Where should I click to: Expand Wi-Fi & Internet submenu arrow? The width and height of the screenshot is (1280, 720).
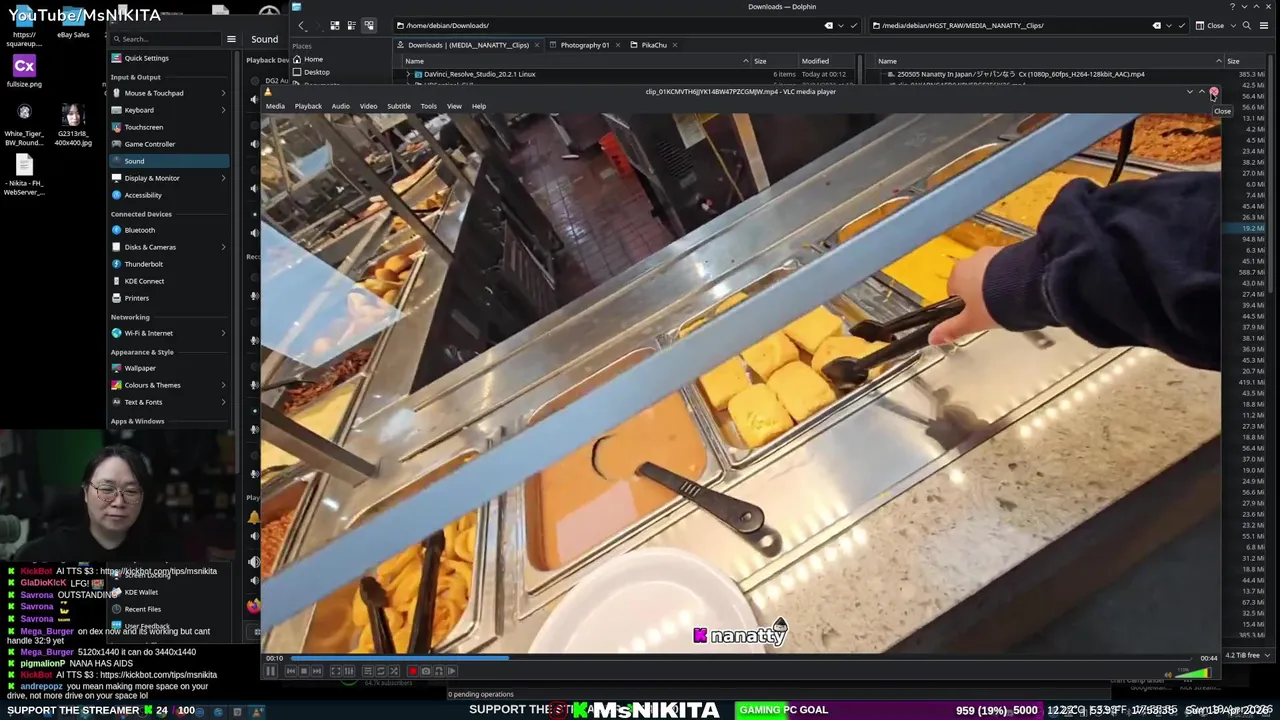[x=223, y=333]
